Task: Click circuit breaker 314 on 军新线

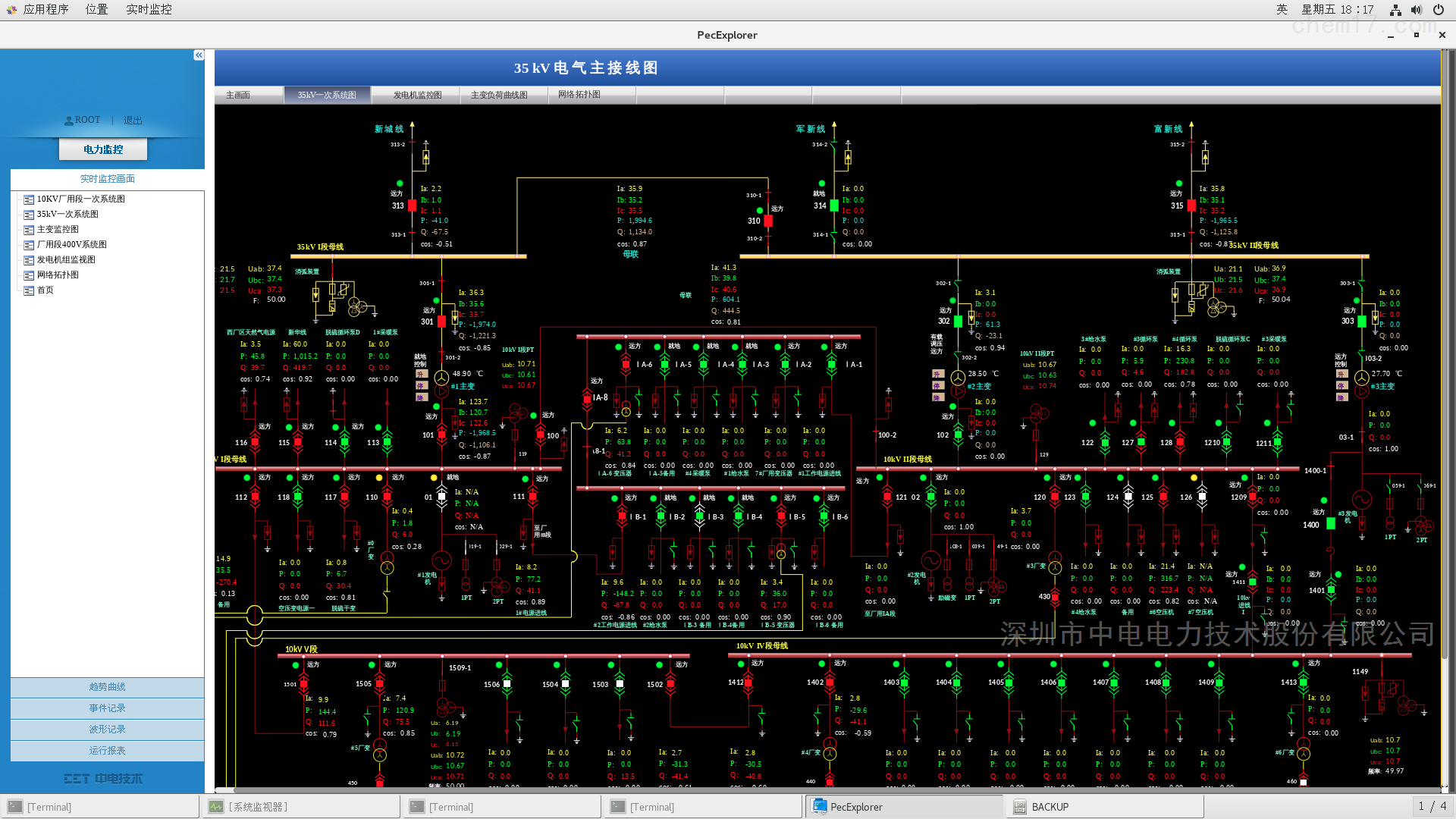Action: click(834, 206)
